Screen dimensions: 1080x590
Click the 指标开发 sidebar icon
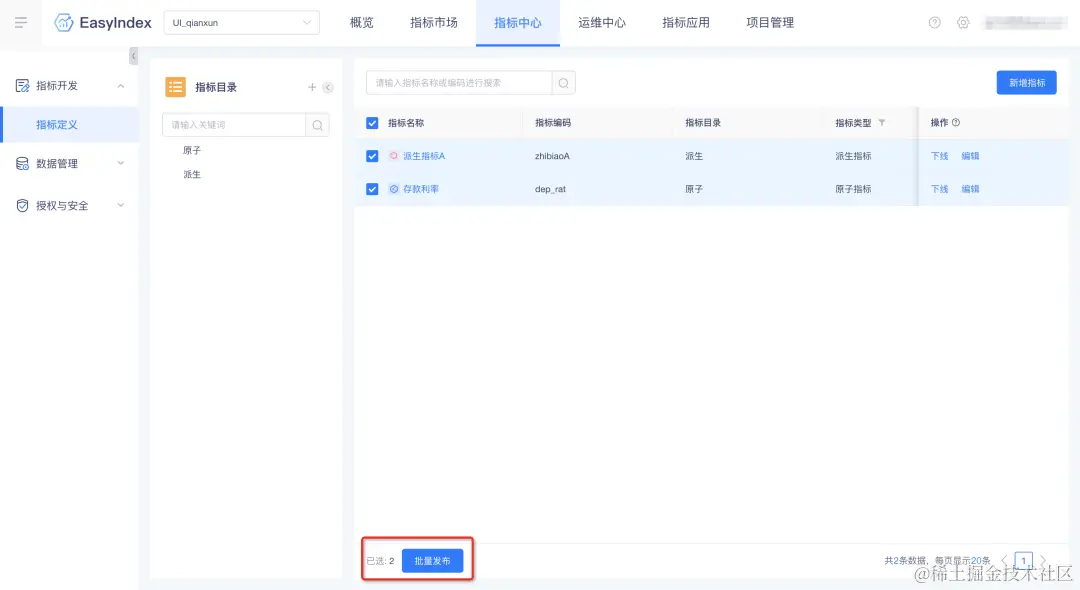coord(22,85)
